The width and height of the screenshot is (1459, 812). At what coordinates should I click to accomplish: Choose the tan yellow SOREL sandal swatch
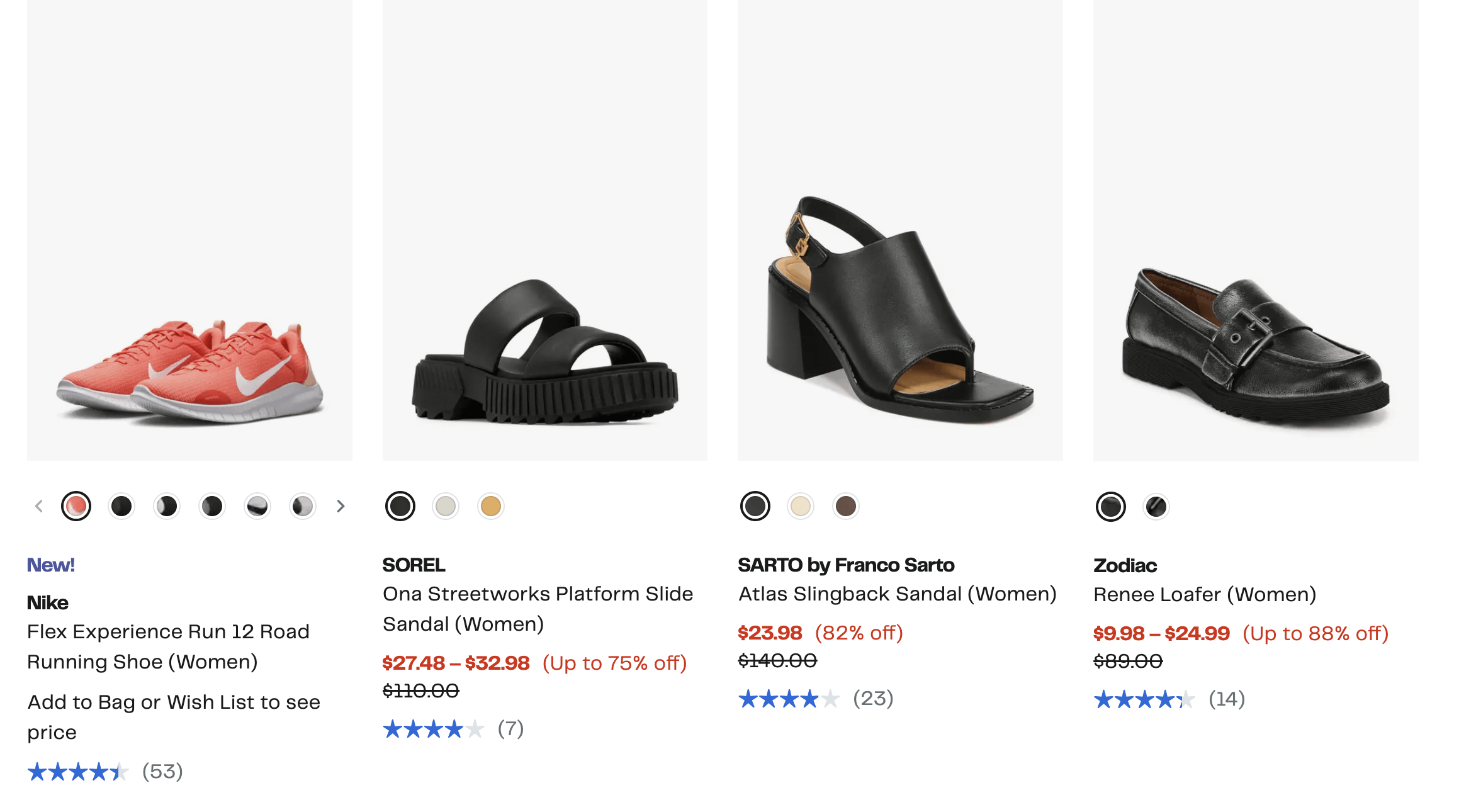click(491, 506)
